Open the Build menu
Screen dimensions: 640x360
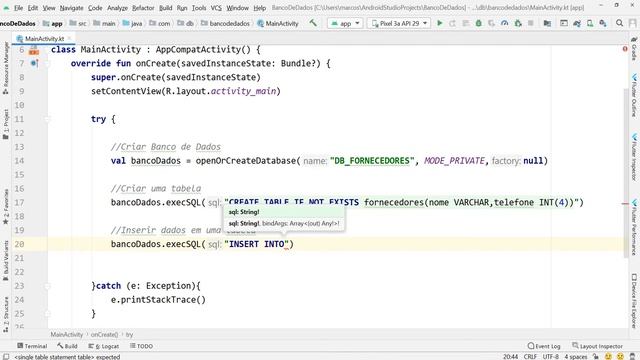[x=165, y=8]
